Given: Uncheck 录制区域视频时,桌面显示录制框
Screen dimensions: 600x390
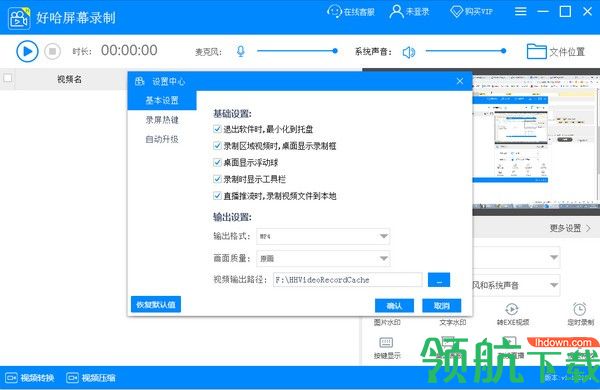Looking at the screenshot, I should point(217,145).
